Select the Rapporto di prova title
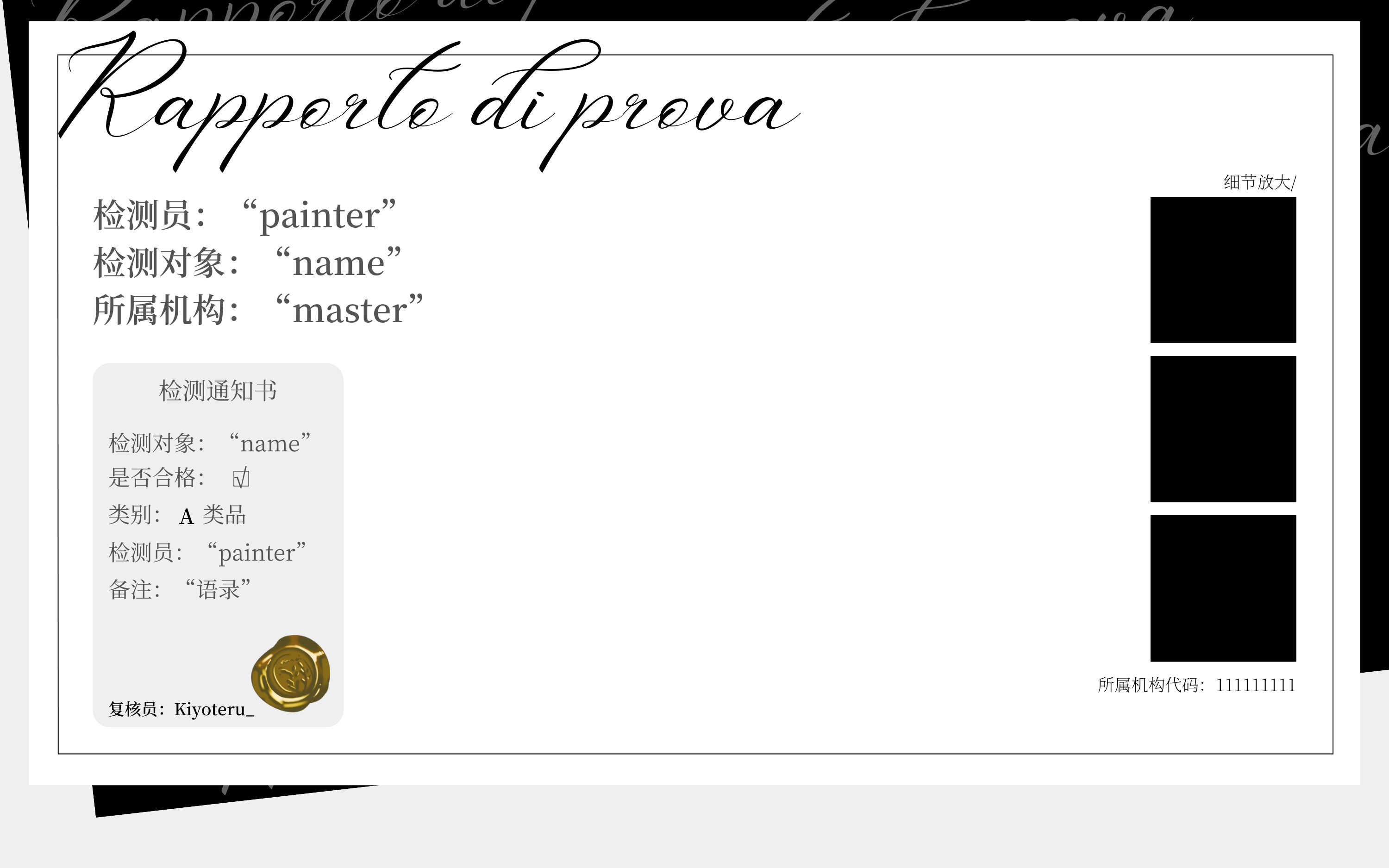Image resolution: width=1389 pixels, height=868 pixels. point(429,102)
